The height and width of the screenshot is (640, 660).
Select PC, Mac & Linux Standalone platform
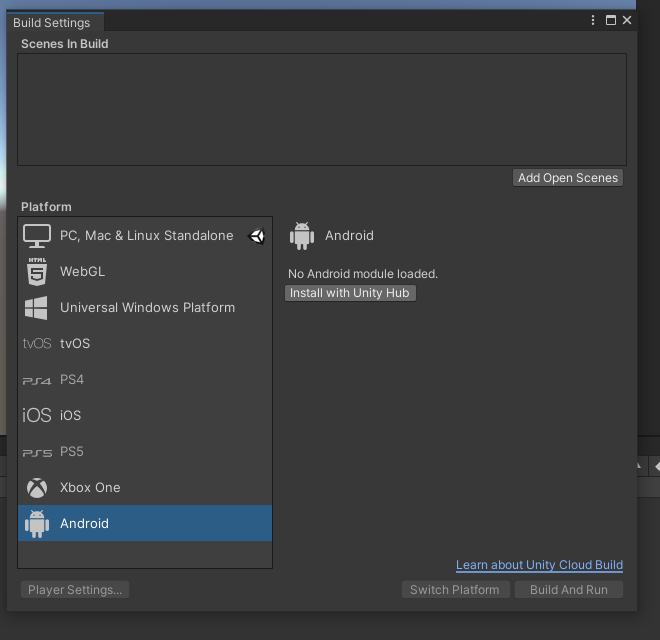145,236
